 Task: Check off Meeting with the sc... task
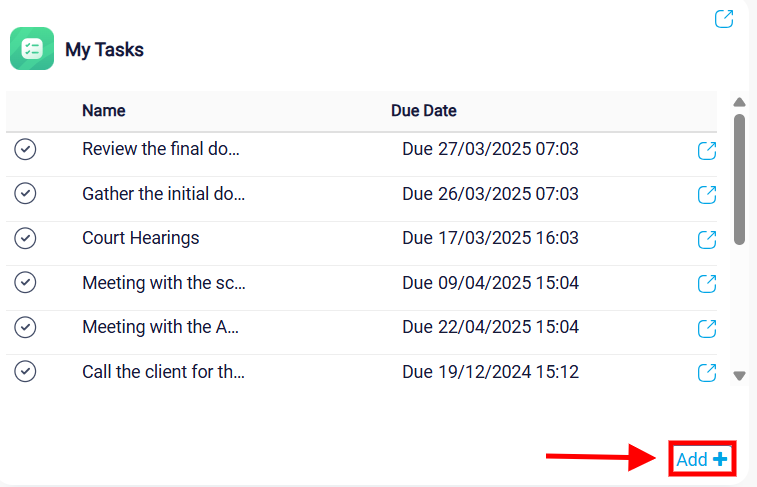point(25,282)
